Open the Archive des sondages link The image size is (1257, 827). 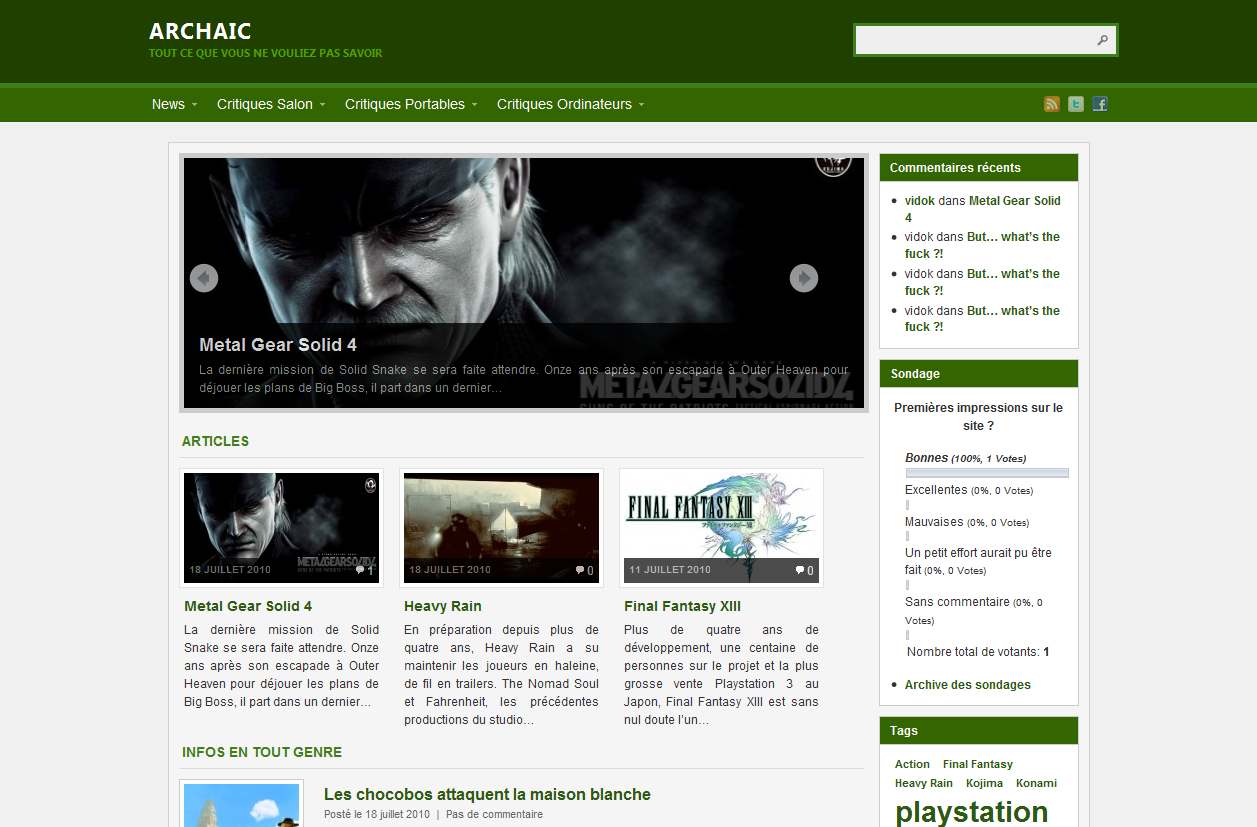pyautogui.click(x=968, y=685)
